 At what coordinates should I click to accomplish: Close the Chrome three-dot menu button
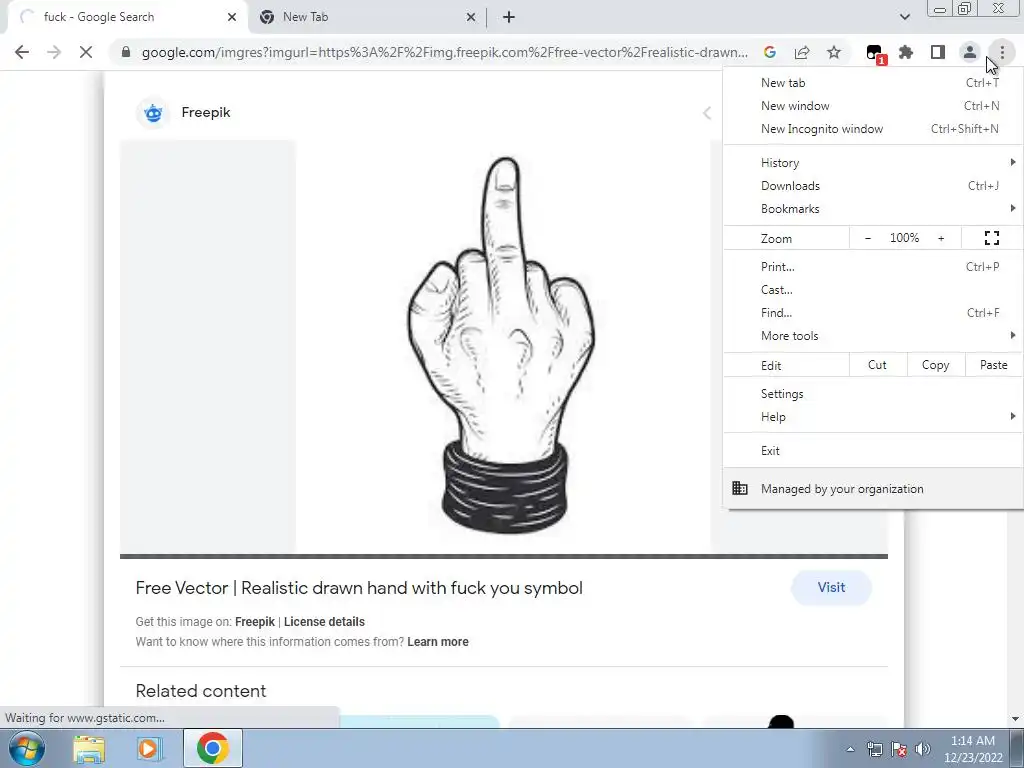coord(1002,52)
